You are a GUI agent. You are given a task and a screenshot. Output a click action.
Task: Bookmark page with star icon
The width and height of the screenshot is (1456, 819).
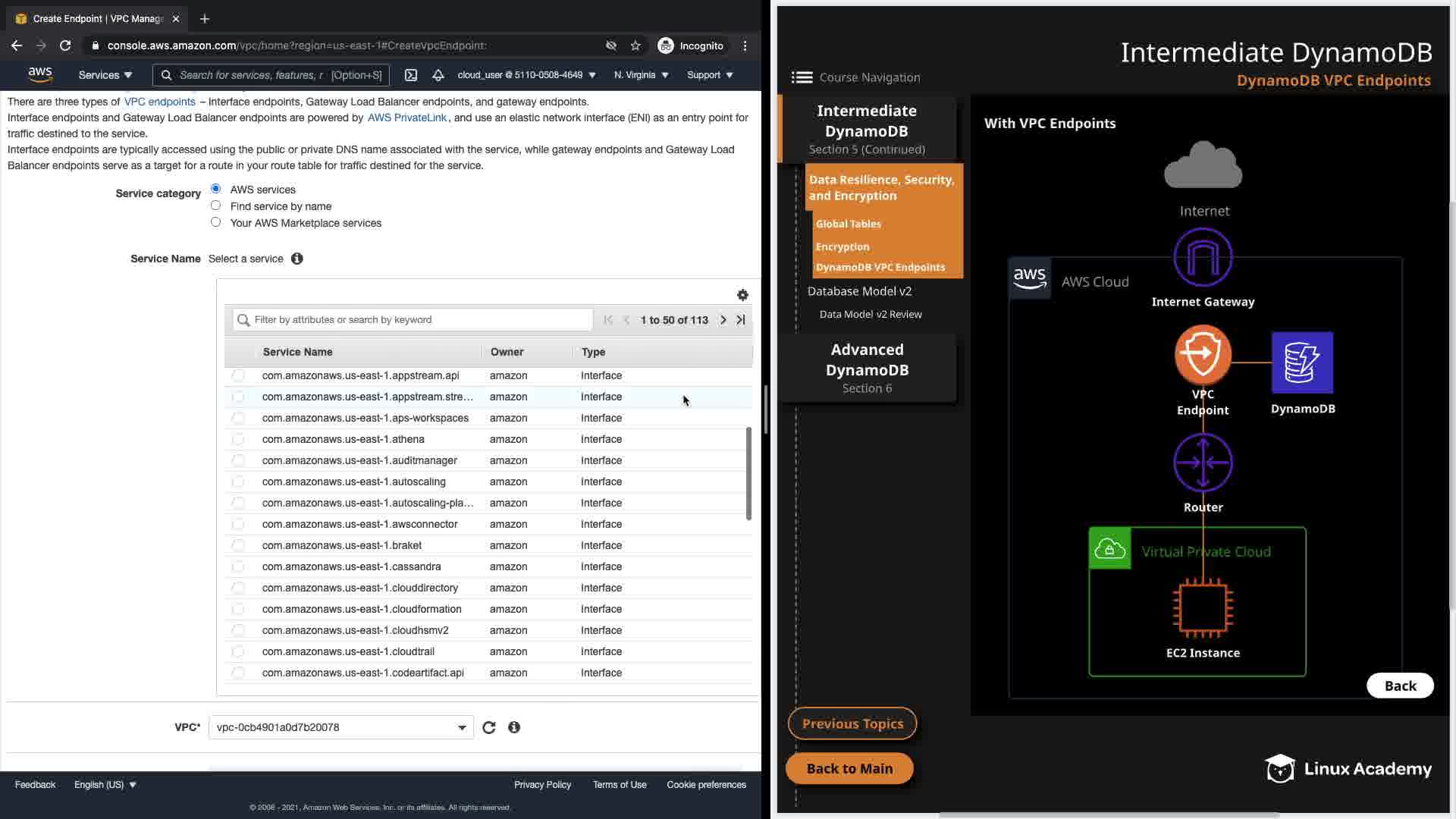tap(635, 45)
